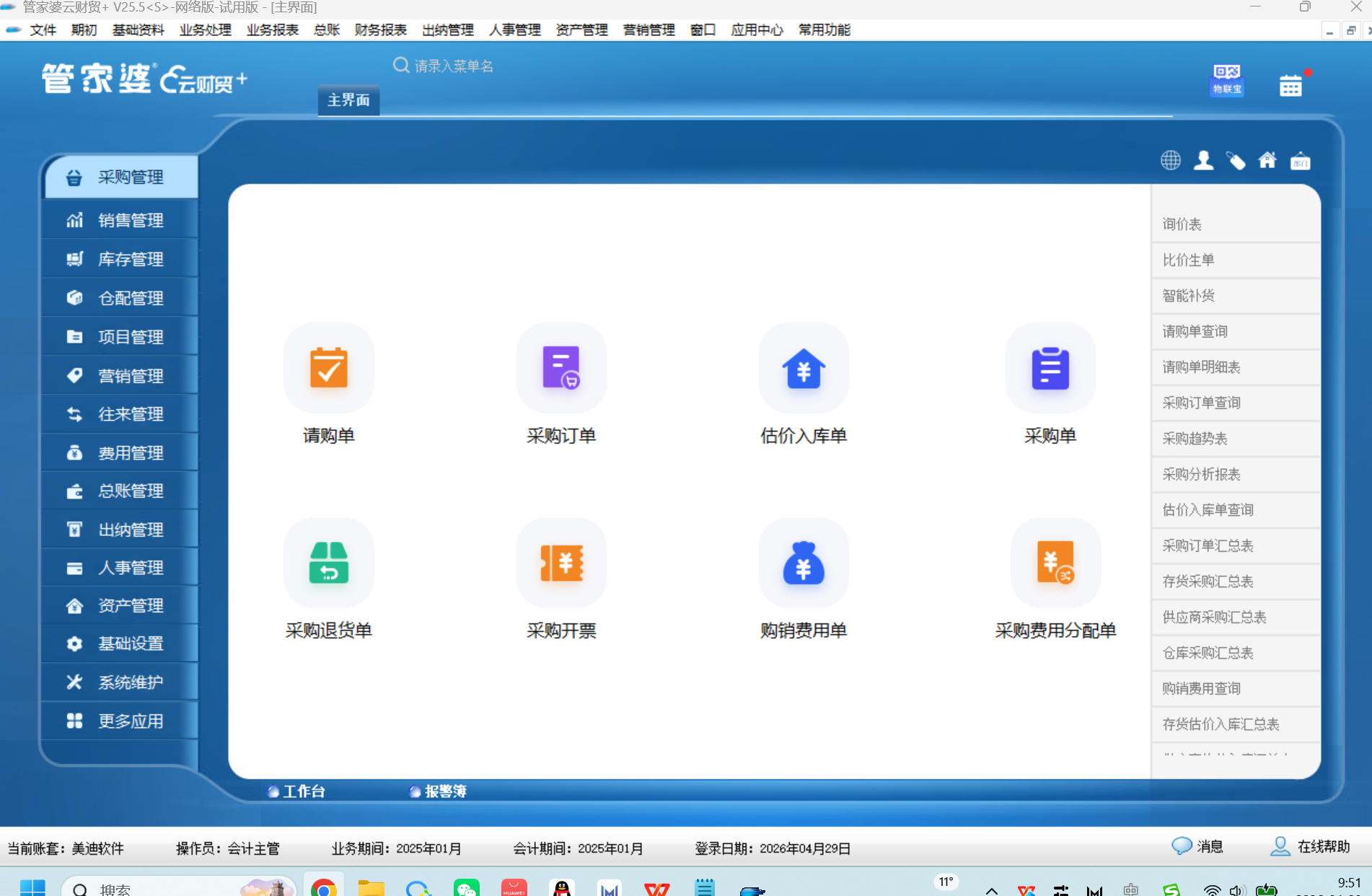Open the 采购订单 purchase order icon
Viewport: 1372px width, 896px height.
561,368
